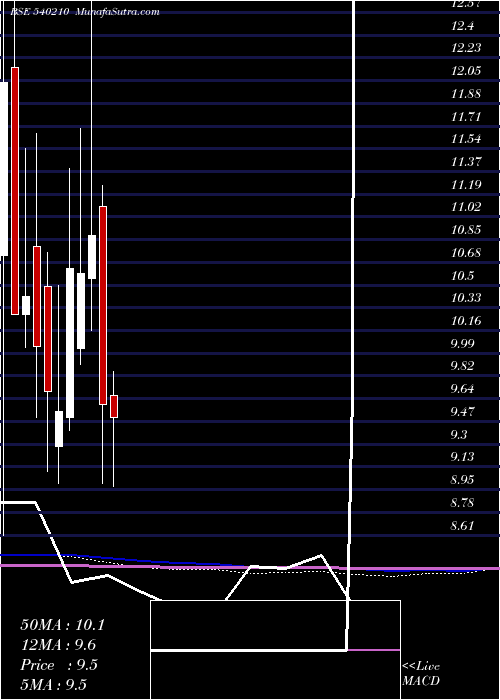Click the MunafaSutra.com watermark text

point(117,12)
